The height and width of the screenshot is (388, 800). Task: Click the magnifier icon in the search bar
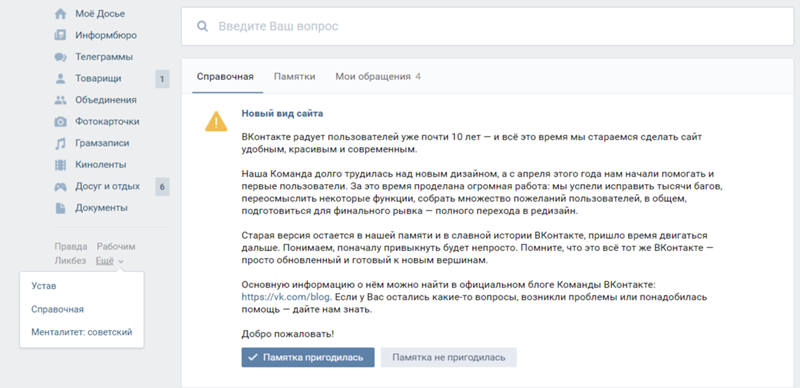tap(203, 26)
